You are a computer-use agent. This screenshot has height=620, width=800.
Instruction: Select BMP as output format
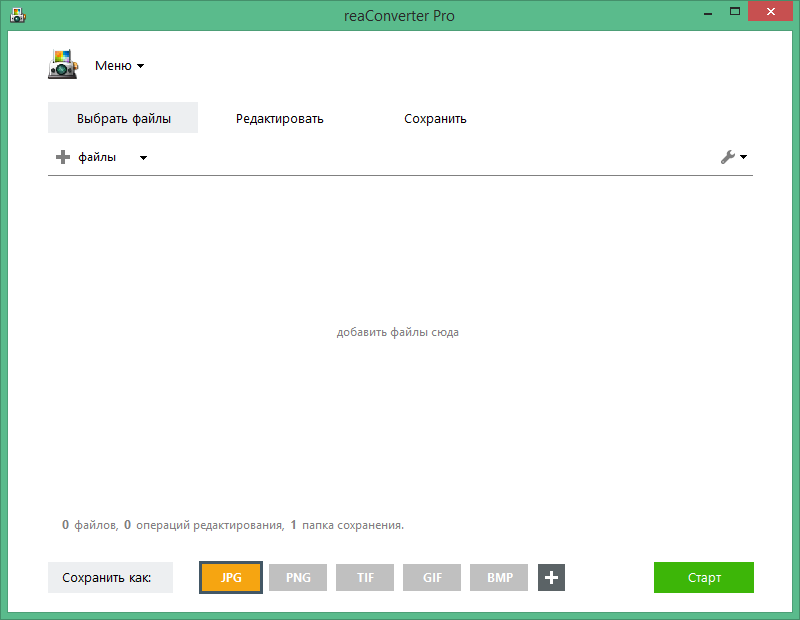[x=498, y=577]
